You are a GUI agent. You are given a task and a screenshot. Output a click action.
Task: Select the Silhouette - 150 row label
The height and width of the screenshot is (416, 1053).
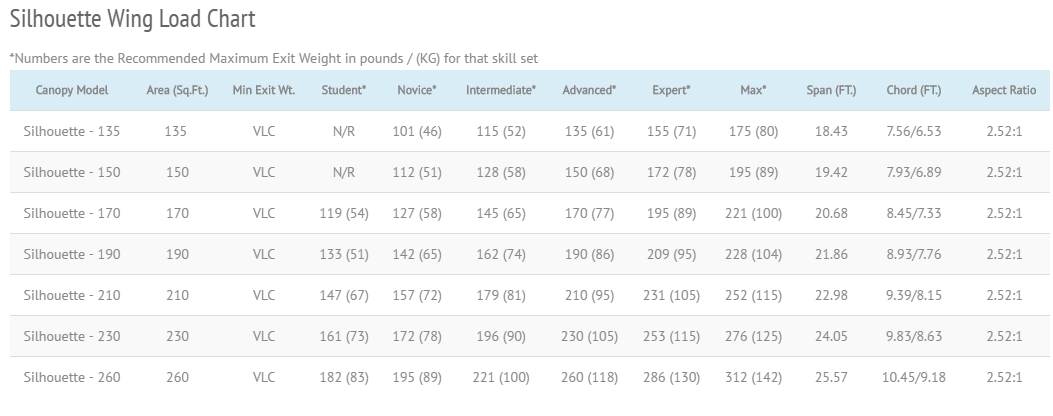click(x=72, y=172)
